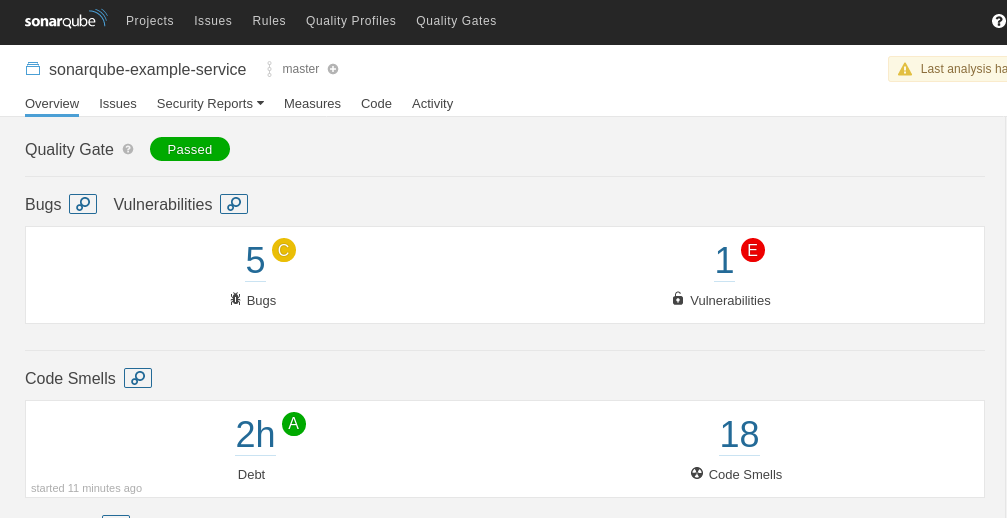Image resolution: width=1007 pixels, height=518 pixels.
Task: Click the bugs count 5 link
Action: pos(255,261)
